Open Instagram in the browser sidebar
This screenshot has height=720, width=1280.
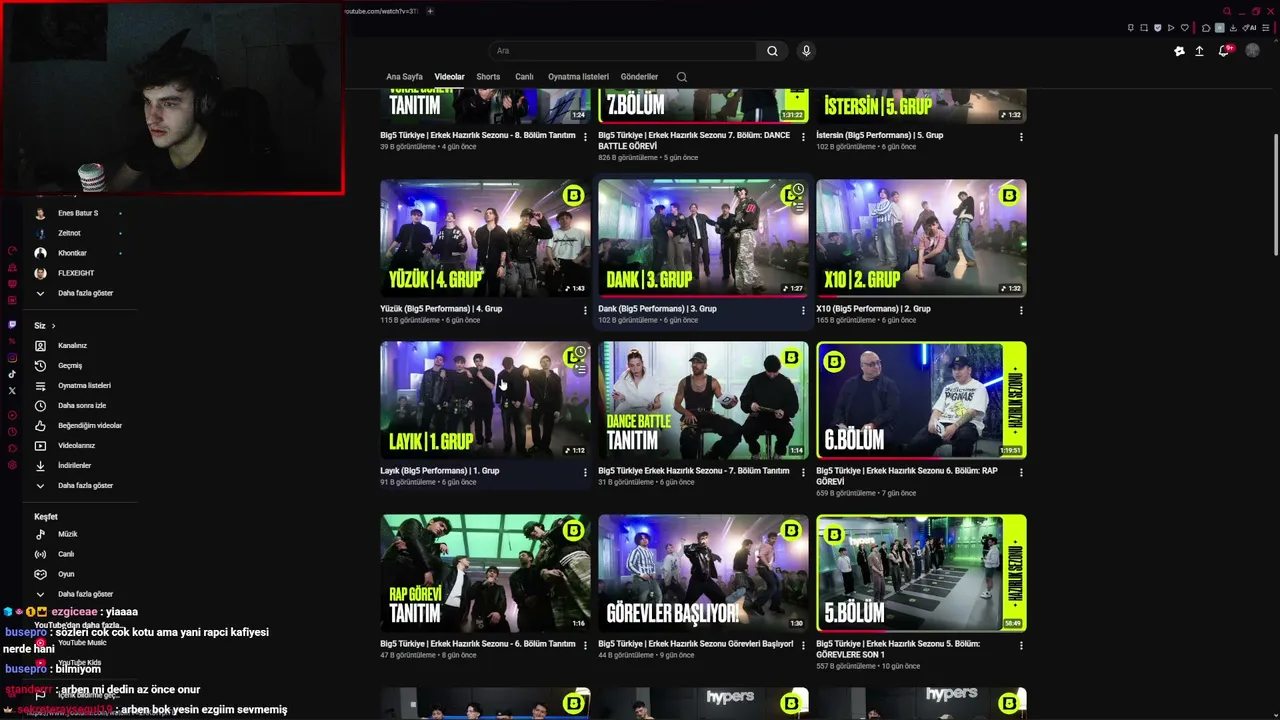tap(12, 358)
